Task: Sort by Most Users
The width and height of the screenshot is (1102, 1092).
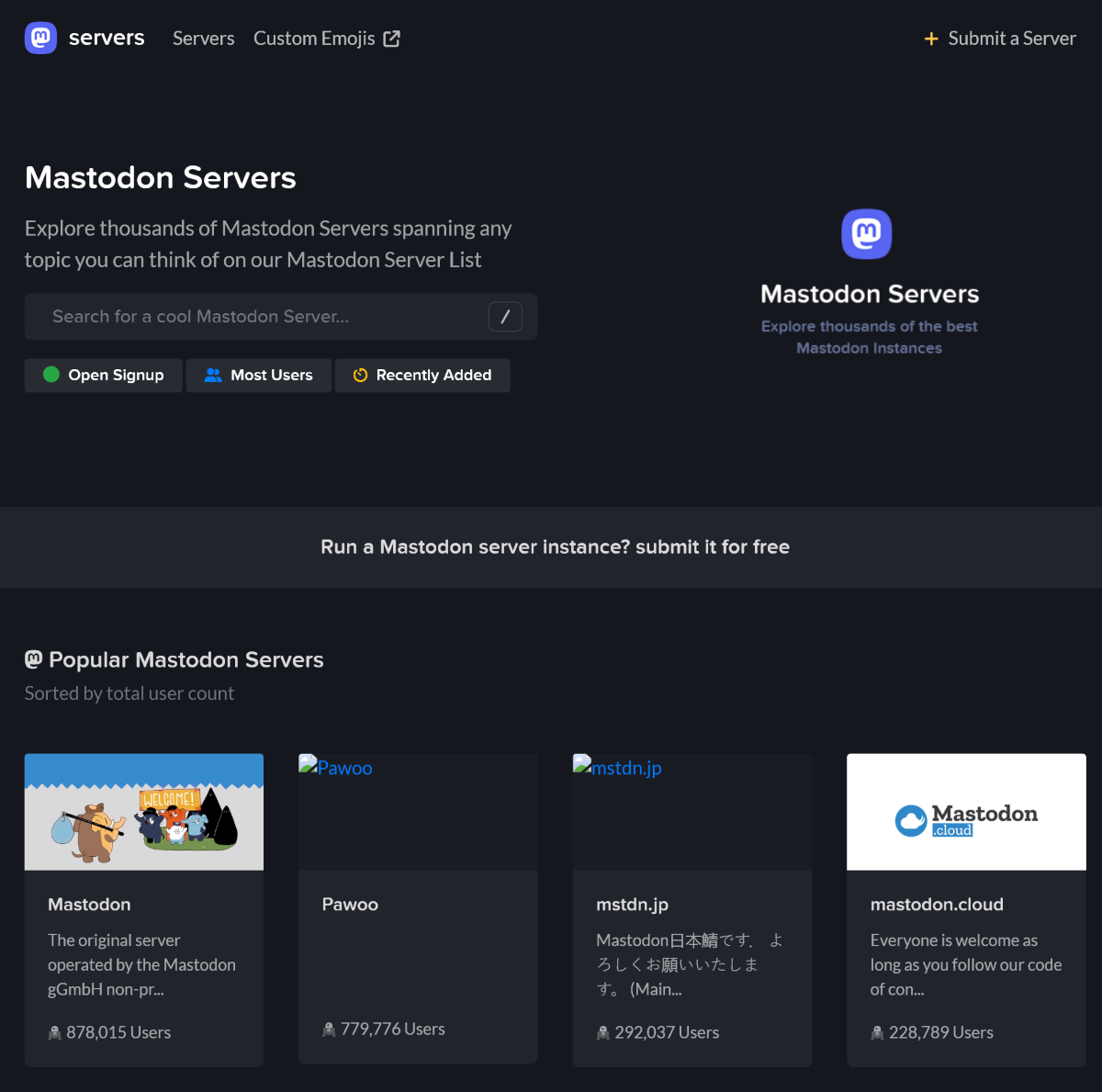Action: click(x=259, y=375)
